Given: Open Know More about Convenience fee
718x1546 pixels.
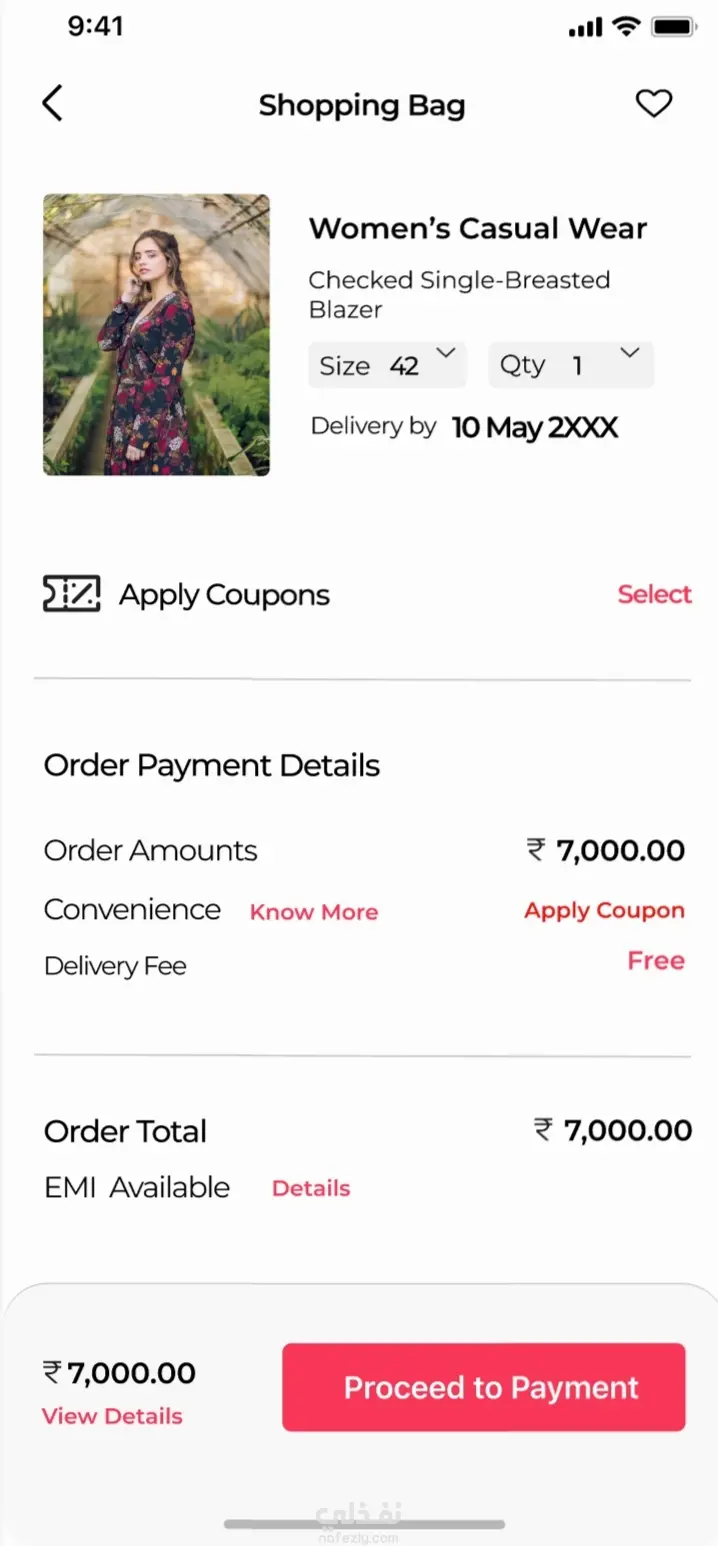Looking at the screenshot, I should point(314,912).
